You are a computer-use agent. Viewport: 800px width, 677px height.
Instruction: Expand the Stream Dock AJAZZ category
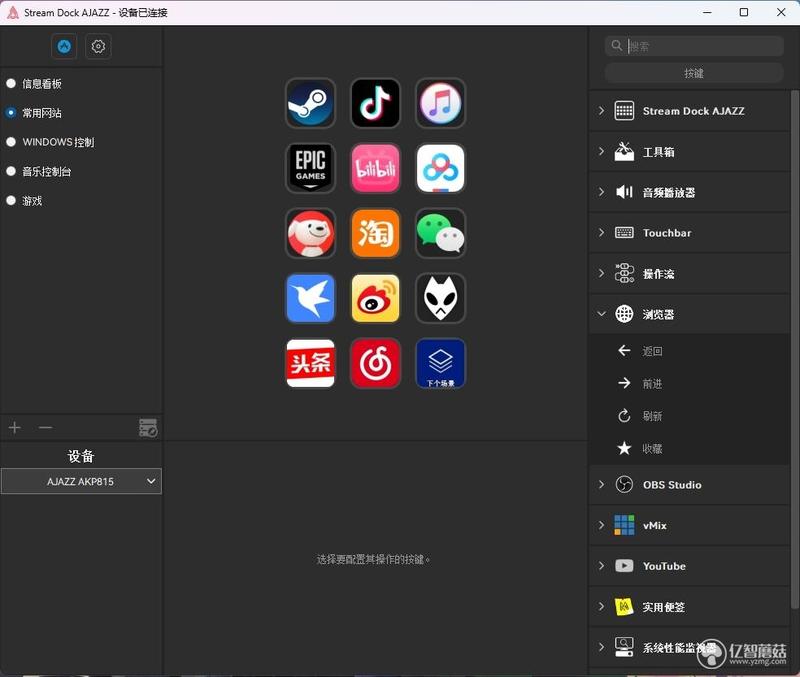pos(691,111)
